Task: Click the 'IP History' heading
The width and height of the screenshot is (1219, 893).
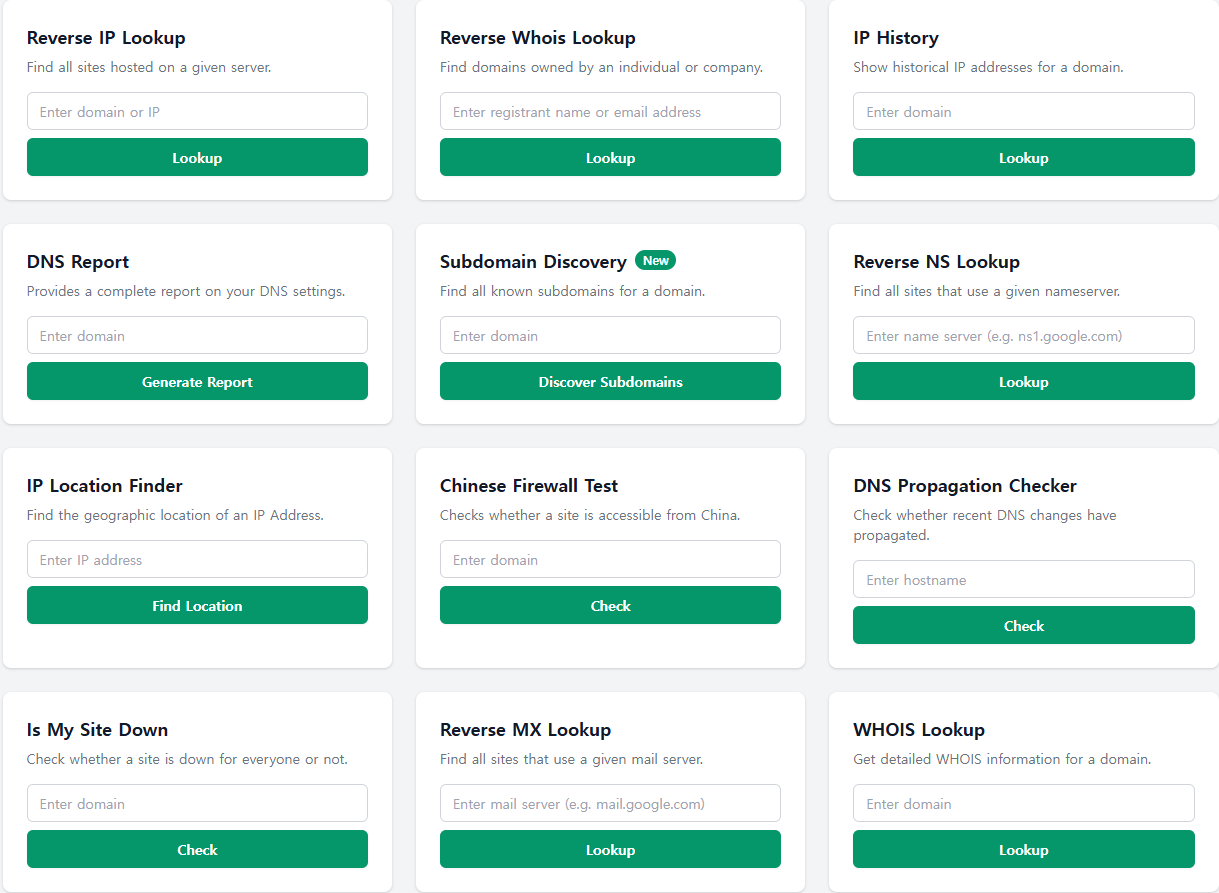Action: pyautogui.click(x=896, y=38)
